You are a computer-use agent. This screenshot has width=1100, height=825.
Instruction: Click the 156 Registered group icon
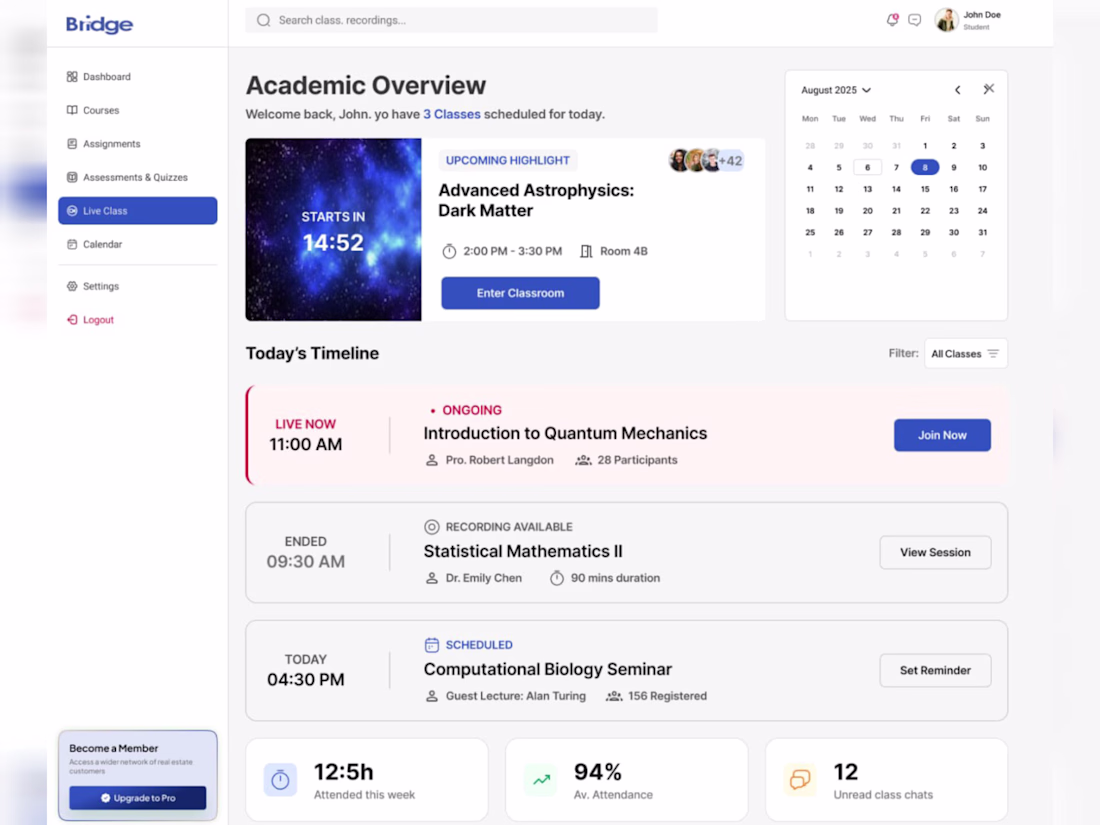(x=614, y=696)
